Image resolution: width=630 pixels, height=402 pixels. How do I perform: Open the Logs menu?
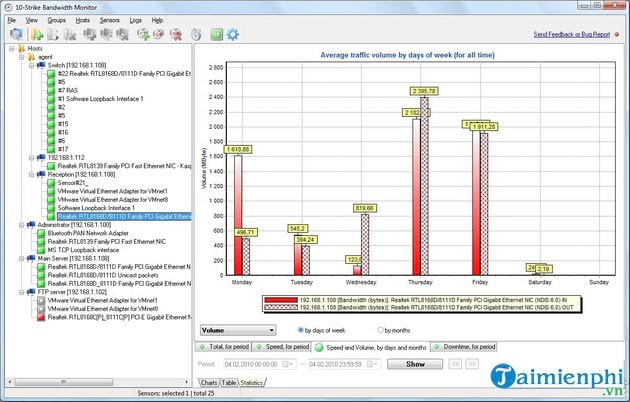tap(135, 20)
